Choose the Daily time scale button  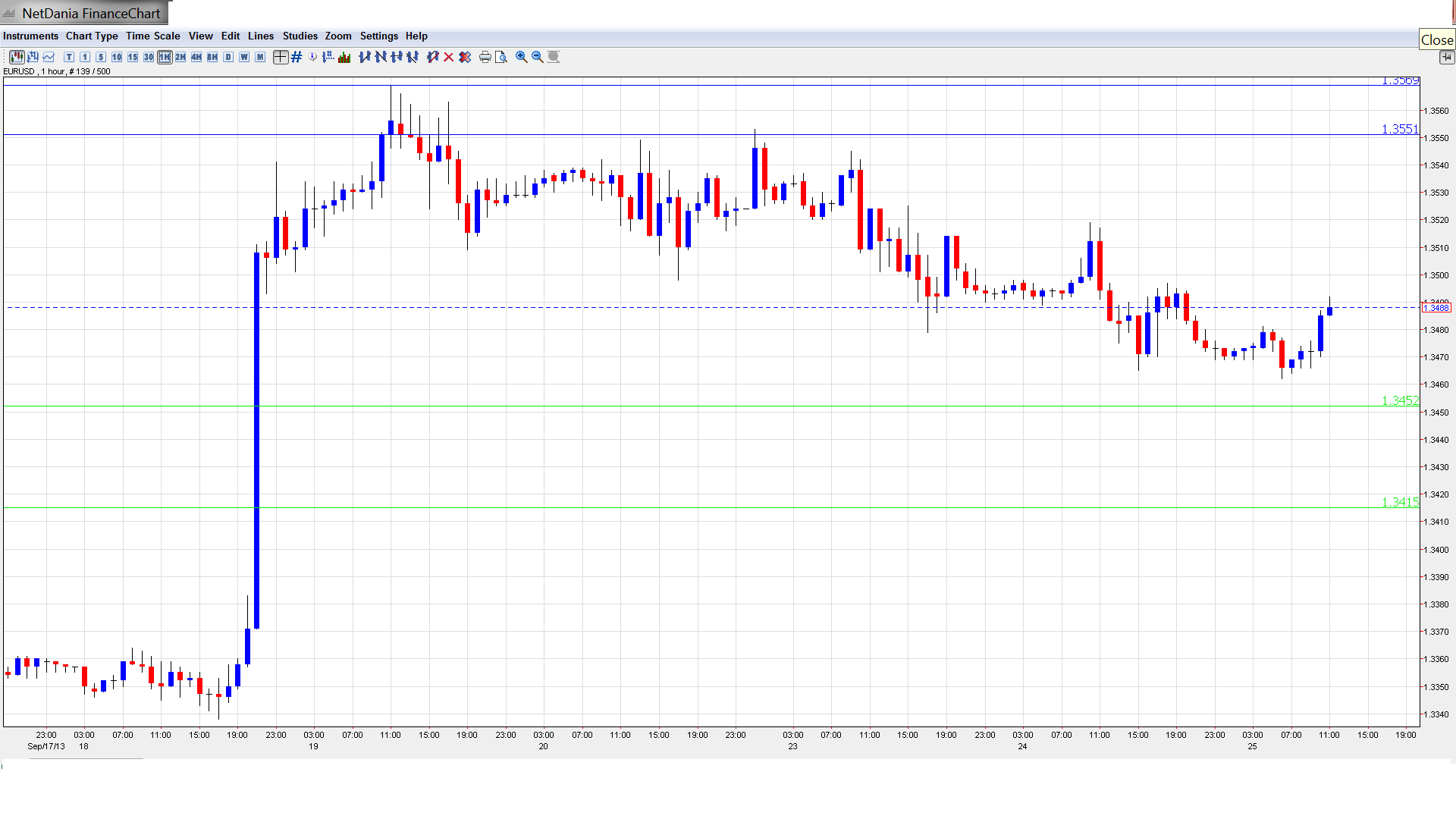pos(228,57)
